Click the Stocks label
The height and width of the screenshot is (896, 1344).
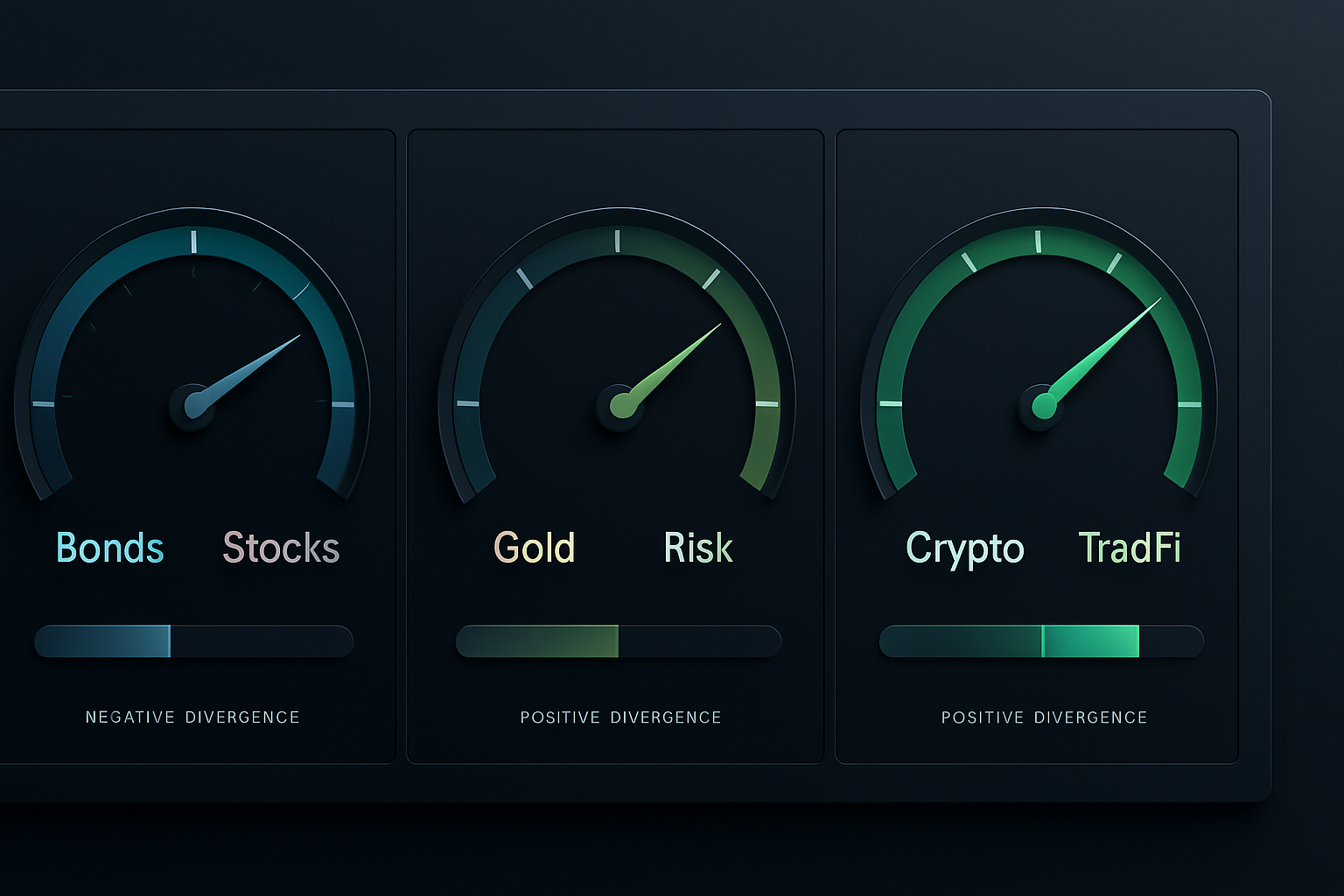[x=281, y=549]
